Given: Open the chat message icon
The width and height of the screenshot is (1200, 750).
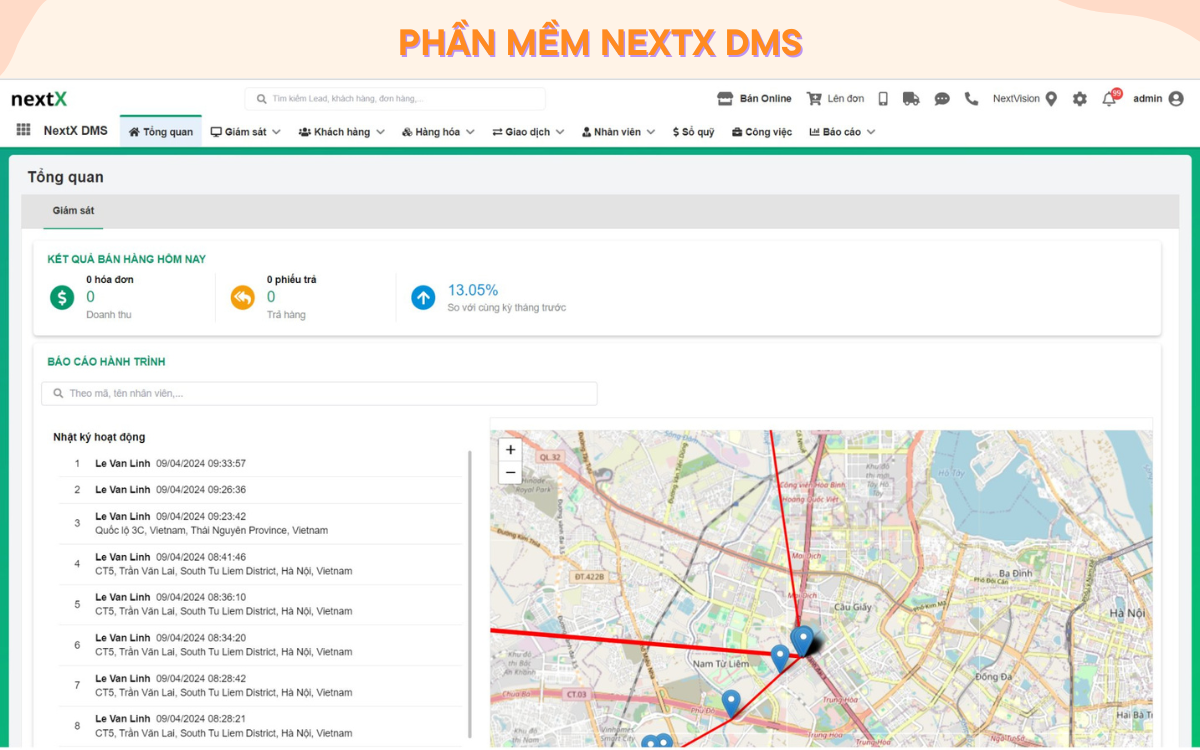Looking at the screenshot, I should coord(941,98).
